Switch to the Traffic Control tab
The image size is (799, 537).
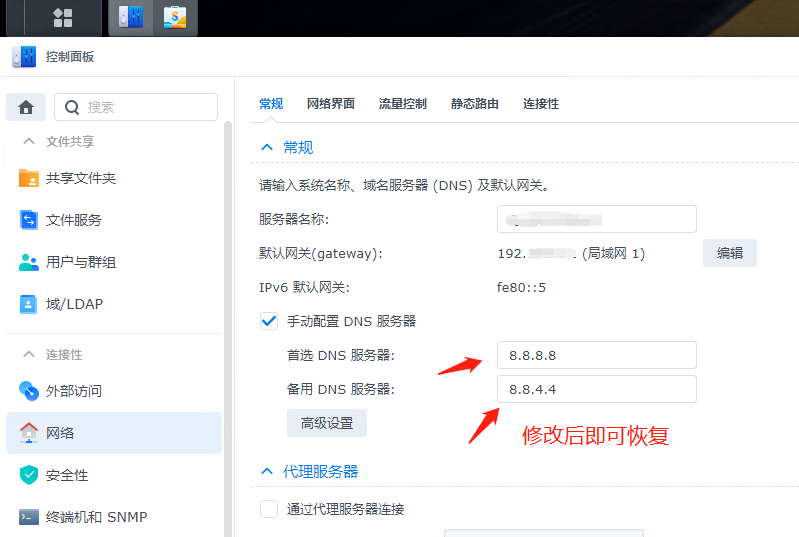click(x=402, y=104)
